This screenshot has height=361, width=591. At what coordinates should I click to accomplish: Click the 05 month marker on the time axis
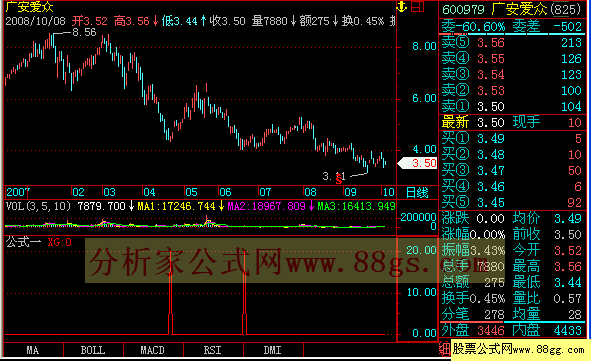tap(191, 192)
